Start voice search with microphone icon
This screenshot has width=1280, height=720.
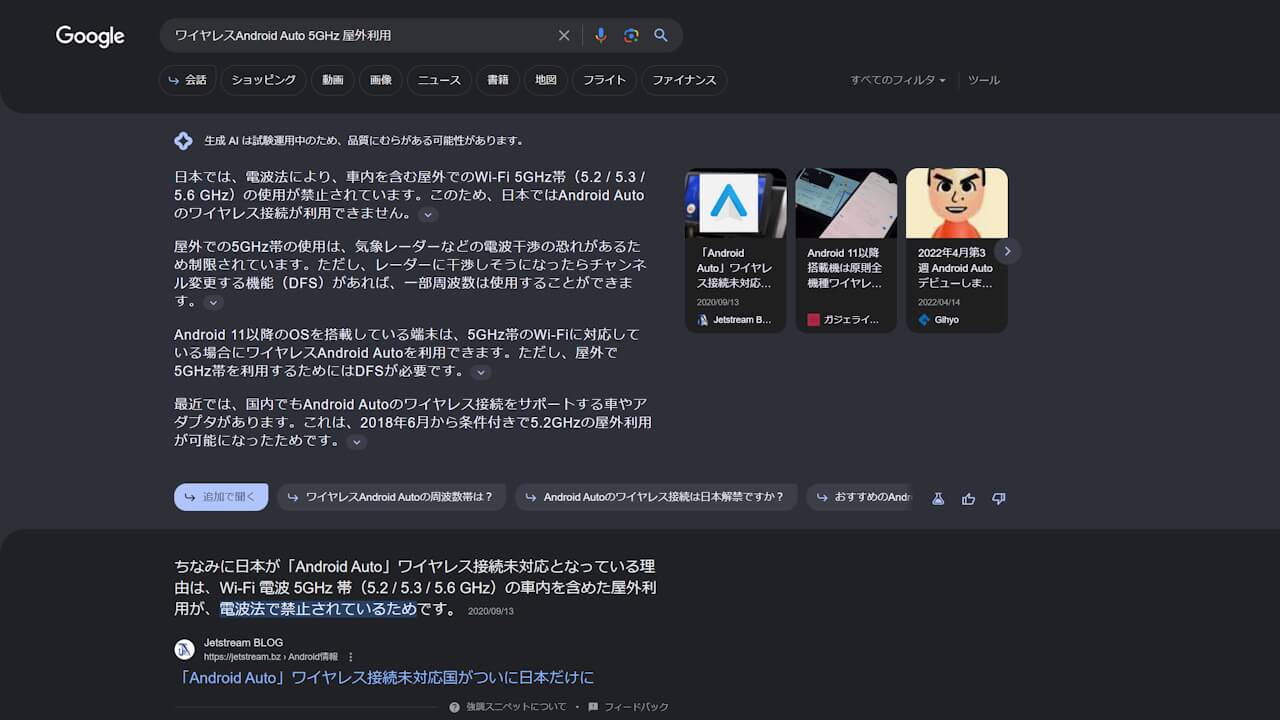click(x=600, y=35)
